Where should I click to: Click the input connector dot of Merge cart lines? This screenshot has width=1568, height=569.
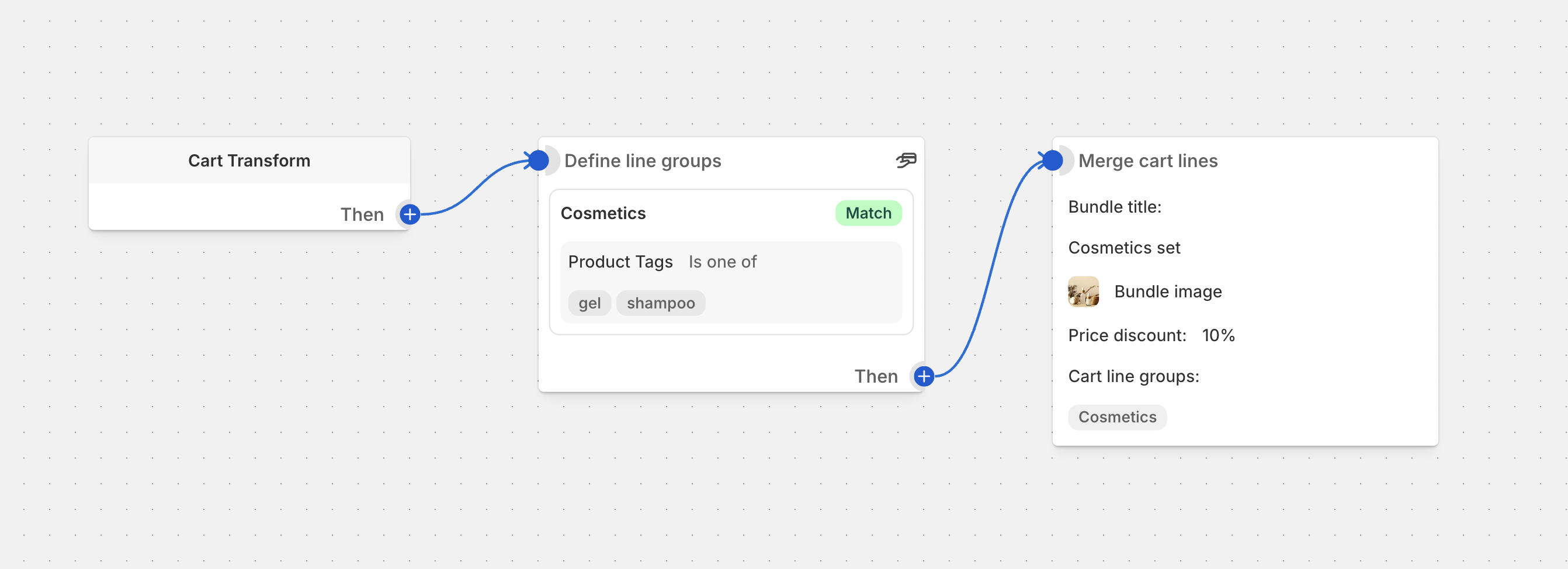tap(1052, 161)
